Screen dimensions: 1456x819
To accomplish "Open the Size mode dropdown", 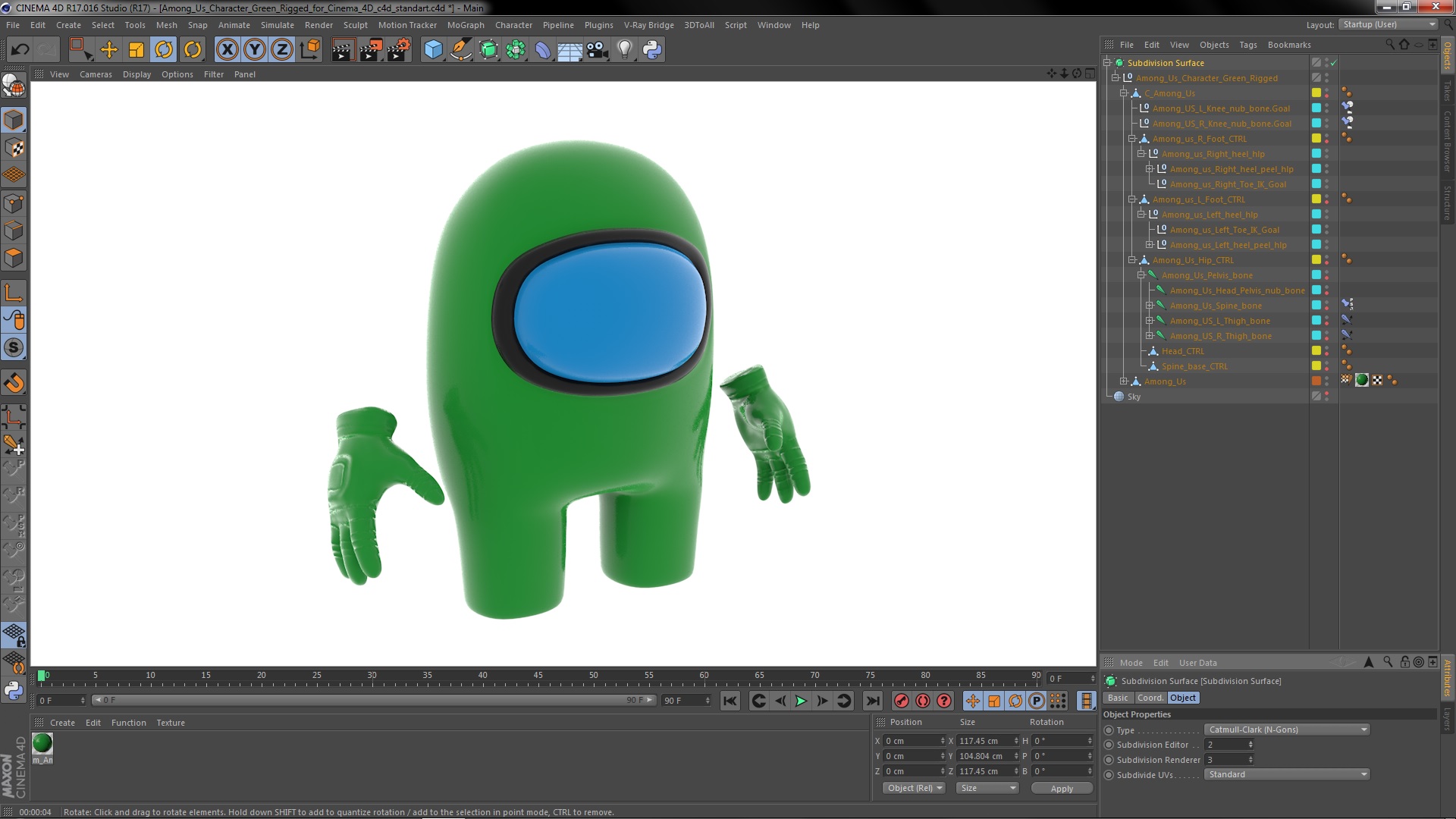I will (987, 788).
